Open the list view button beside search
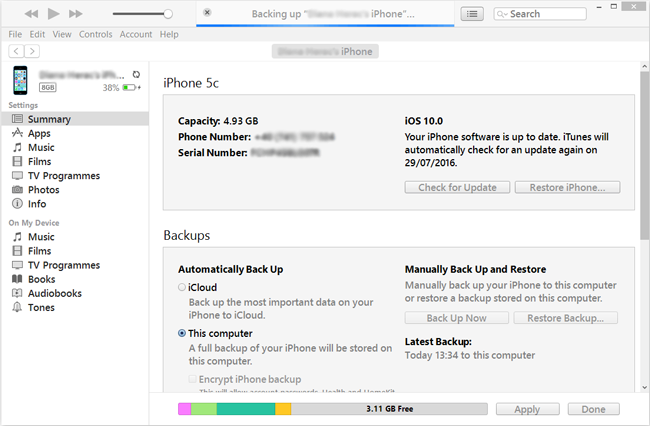Image resolution: width=650 pixels, height=426 pixels. [x=472, y=14]
